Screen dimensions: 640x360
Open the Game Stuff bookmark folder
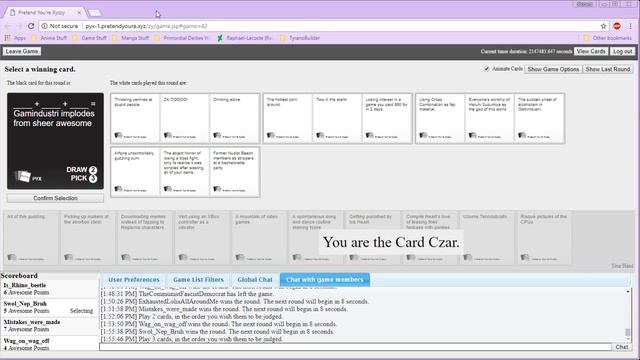89,38
